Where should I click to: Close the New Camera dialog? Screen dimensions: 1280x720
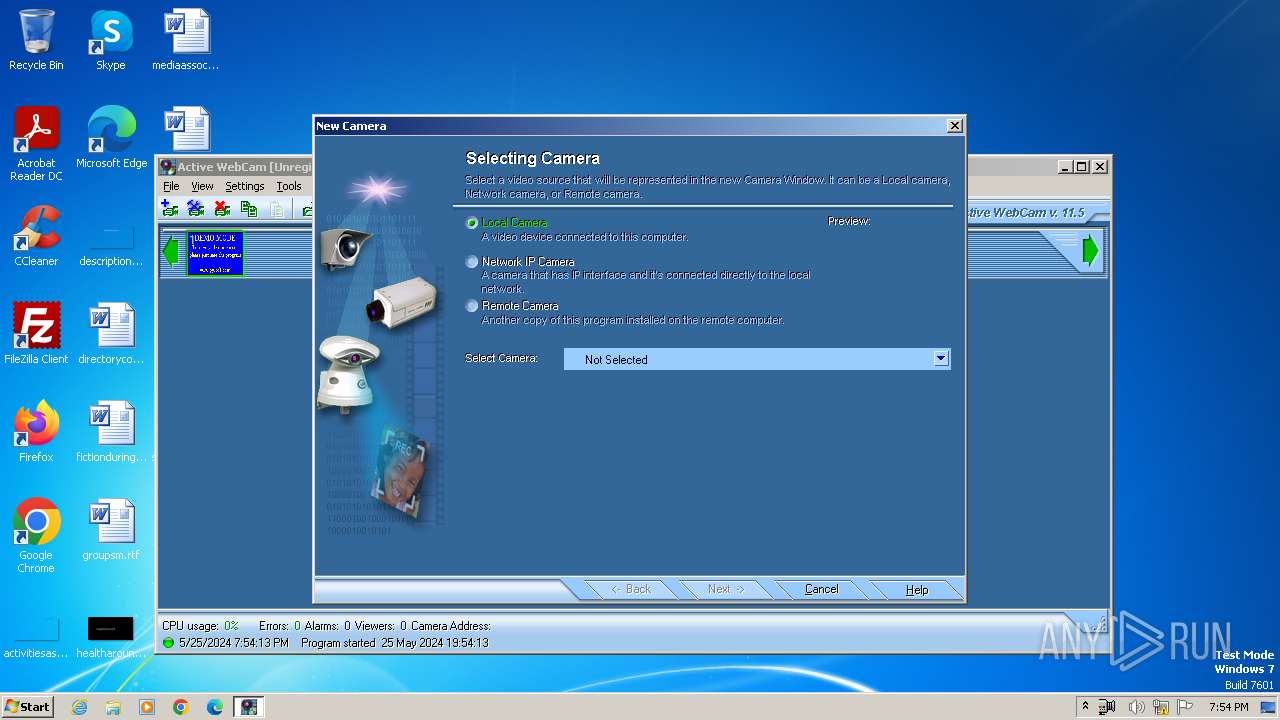tap(955, 125)
